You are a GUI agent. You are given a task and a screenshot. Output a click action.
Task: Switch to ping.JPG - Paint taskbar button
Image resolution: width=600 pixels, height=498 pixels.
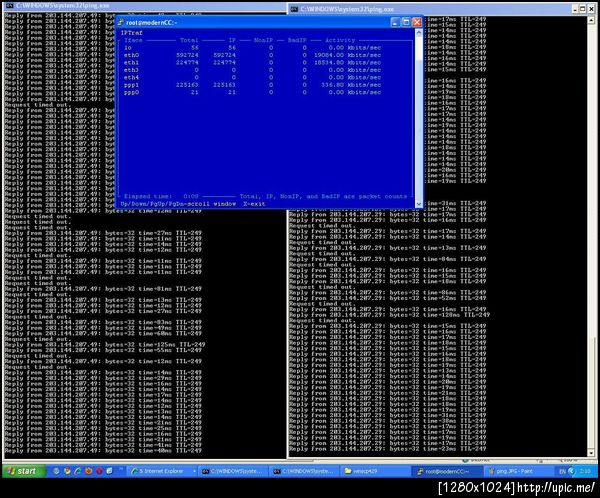click(x=517, y=471)
